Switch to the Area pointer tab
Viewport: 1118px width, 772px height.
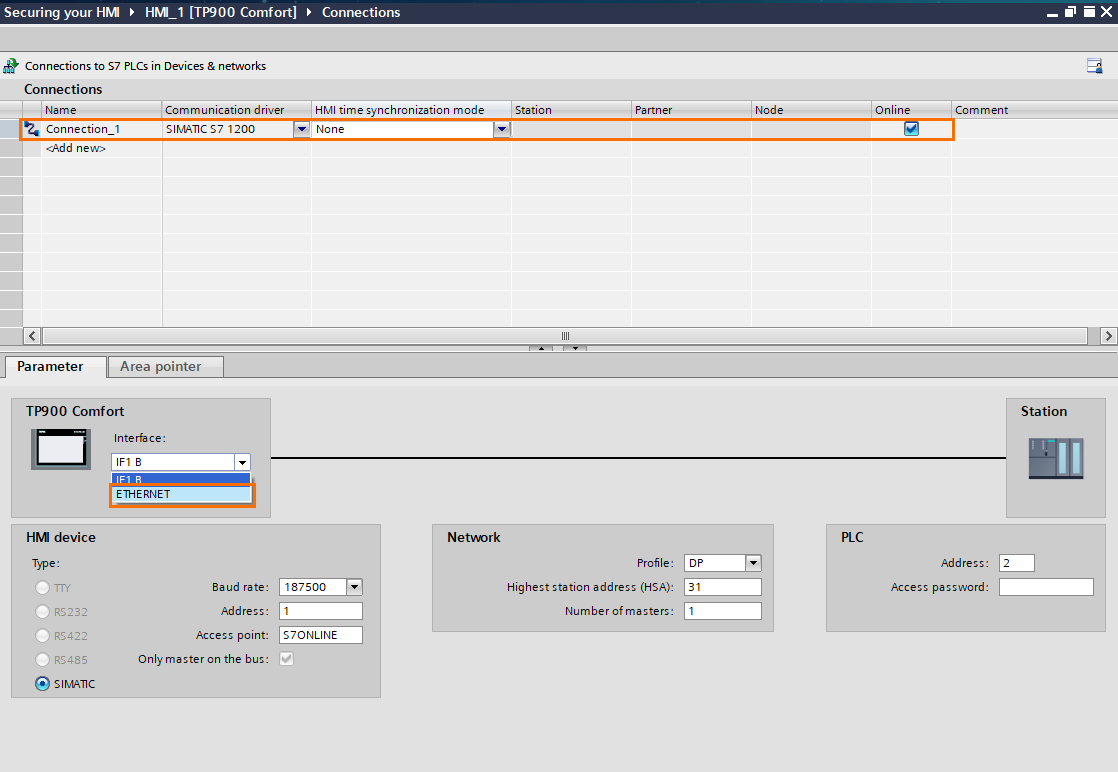164,366
